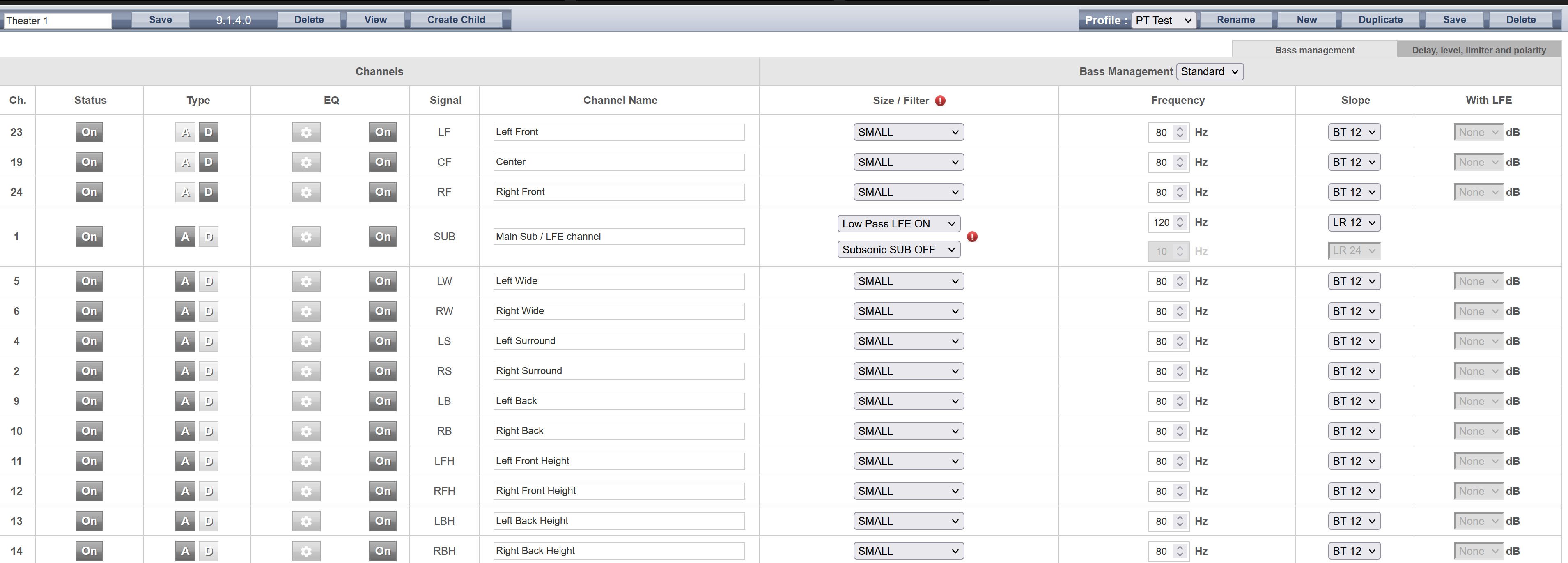Click the Create Child button
The image size is (1568, 563).
pyautogui.click(x=456, y=19)
